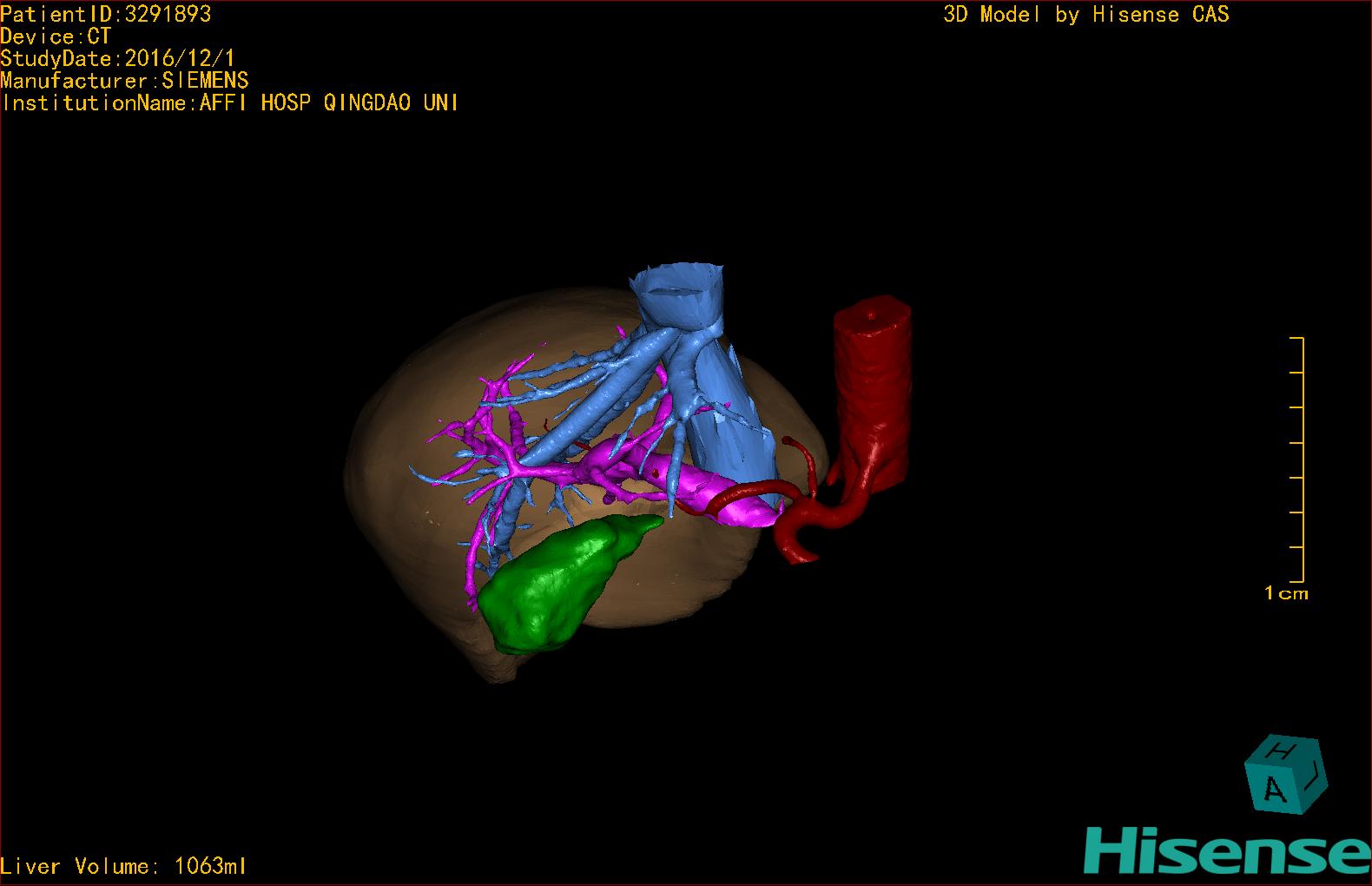1372x886 pixels.
Task: Click the InstitutionName:AFFI HOSP QINGDAO UNI text
Action: click(x=230, y=102)
